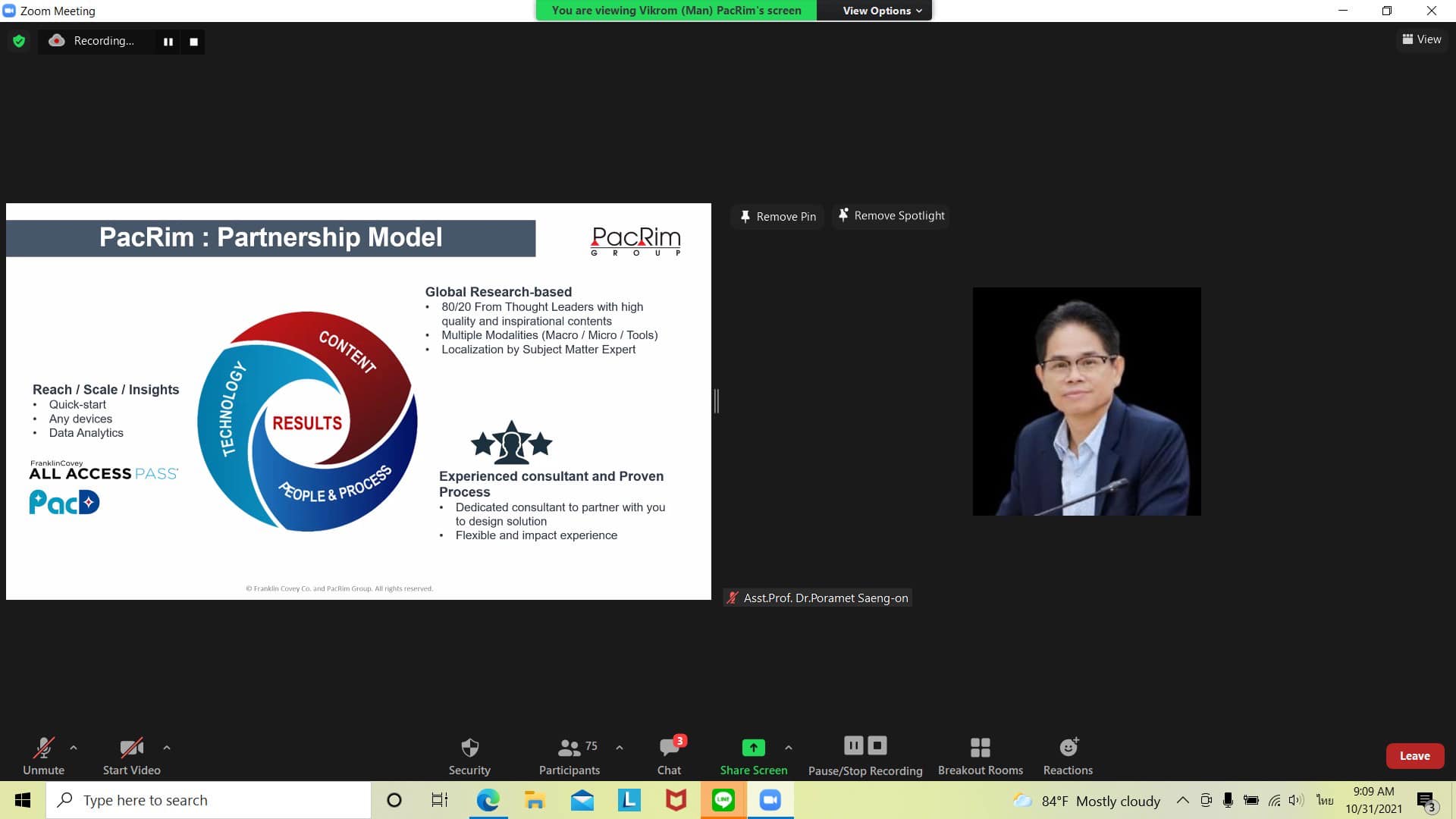Click the green encryption shield icon
This screenshot has width=1456, height=819.
coord(19,41)
